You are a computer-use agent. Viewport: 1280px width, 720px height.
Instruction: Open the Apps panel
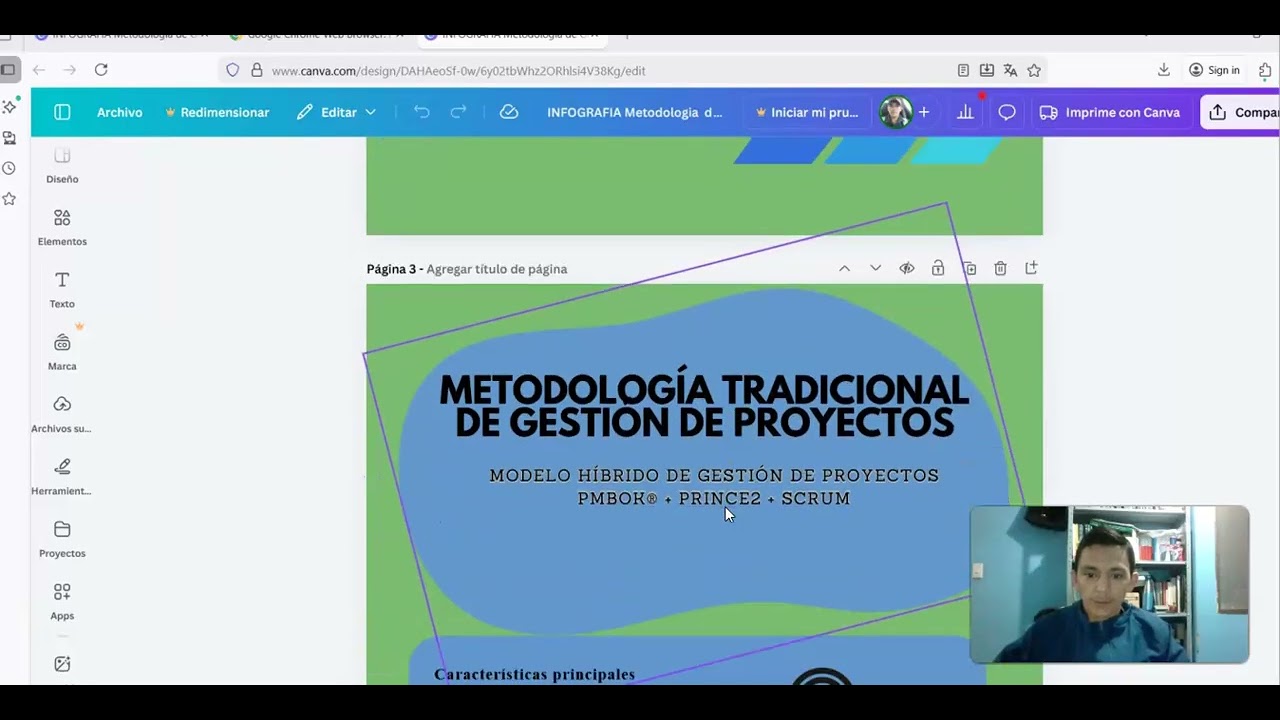[x=62, y=601]
